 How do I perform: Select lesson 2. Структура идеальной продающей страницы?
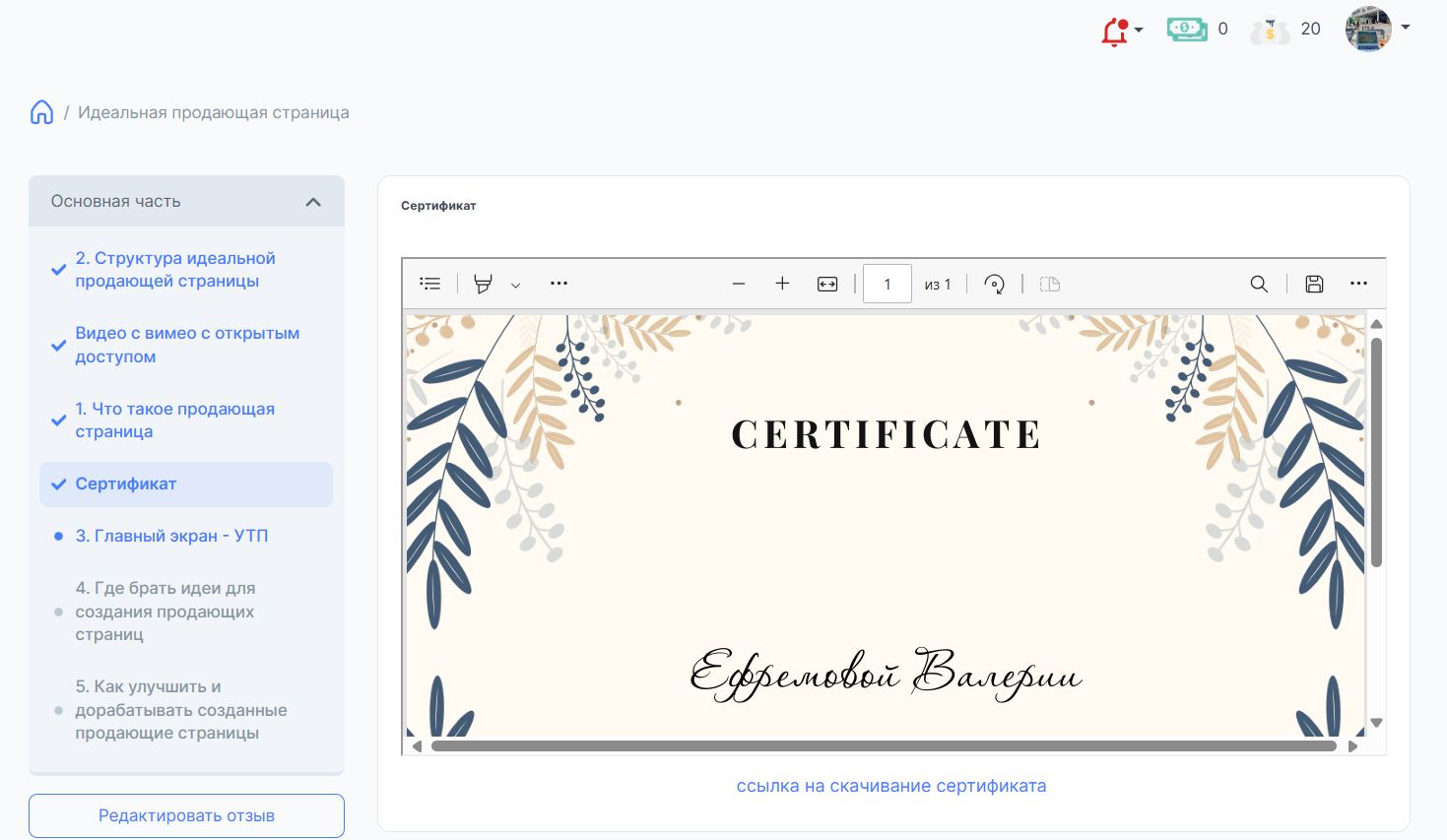coord(175,270)
